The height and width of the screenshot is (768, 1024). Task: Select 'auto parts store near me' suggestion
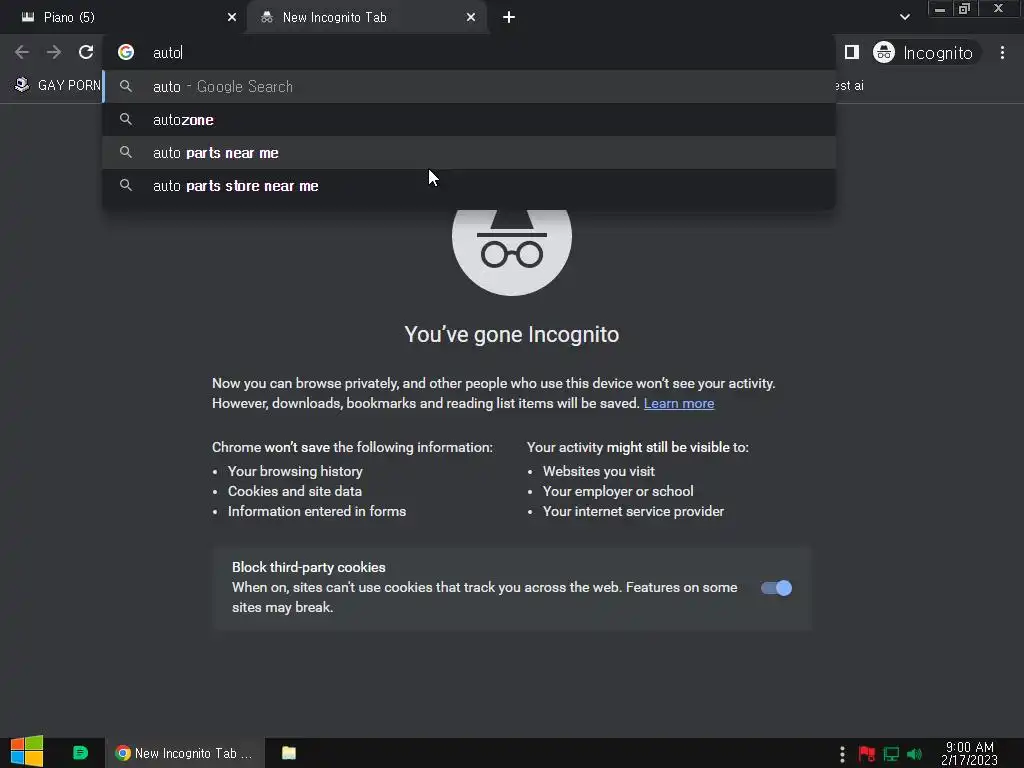469,186
